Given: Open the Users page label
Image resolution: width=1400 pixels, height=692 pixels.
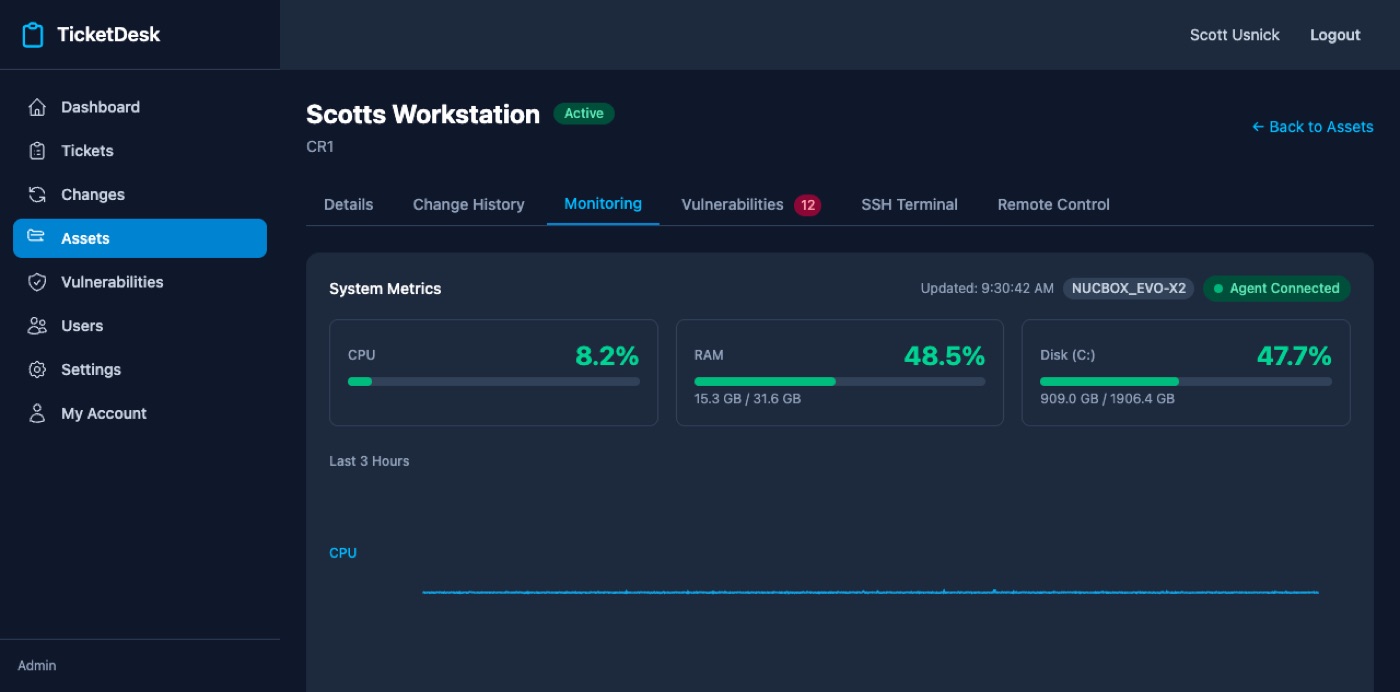Looking at the screenshot, I should [x=82, y=326].
